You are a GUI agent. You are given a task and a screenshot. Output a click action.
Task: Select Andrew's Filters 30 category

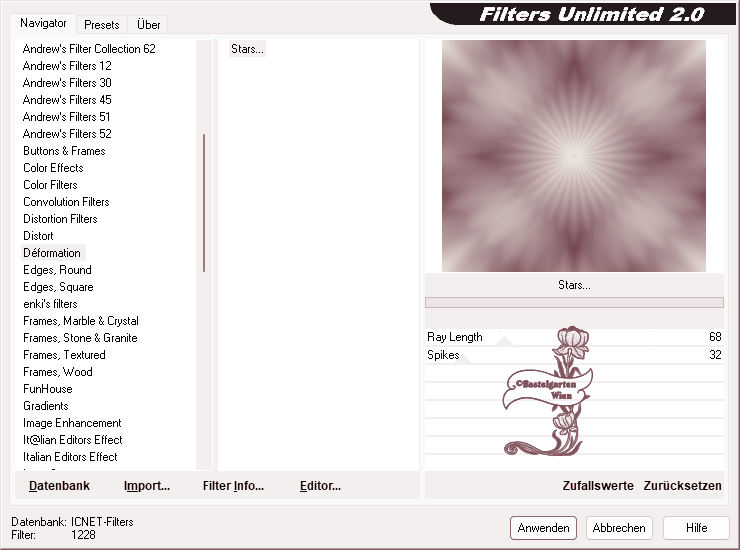coord(67,83)
